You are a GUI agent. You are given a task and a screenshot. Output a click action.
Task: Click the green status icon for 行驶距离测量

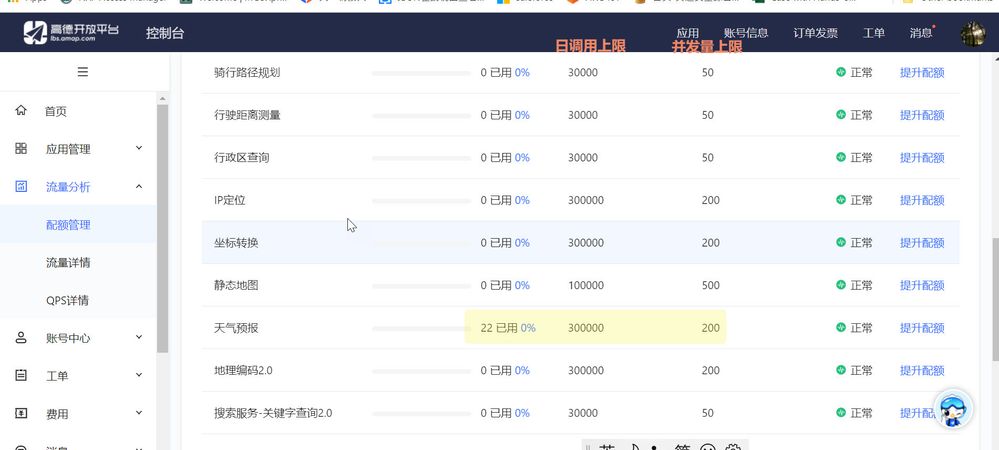[840, 115]
